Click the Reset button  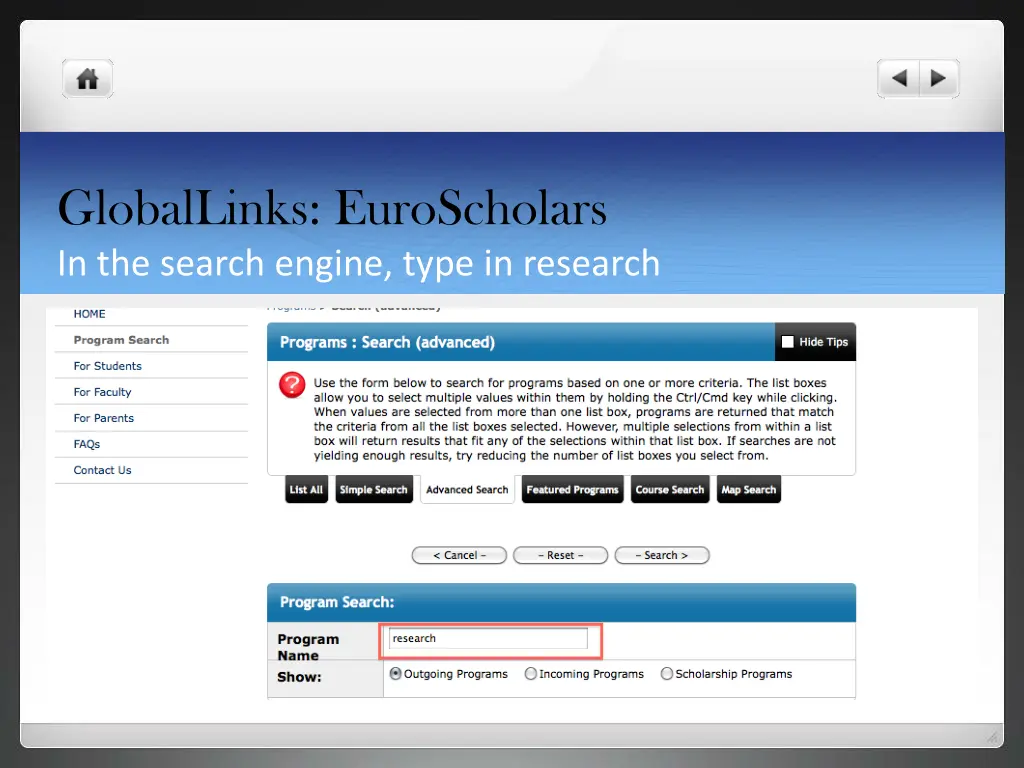560,555
